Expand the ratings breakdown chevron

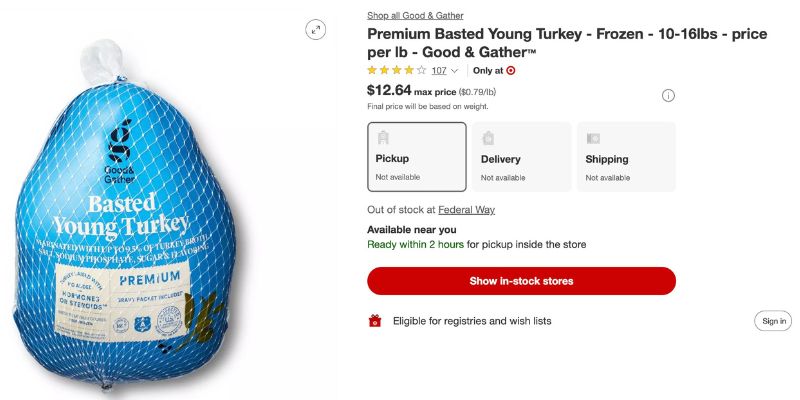click(x=455, y=71)
